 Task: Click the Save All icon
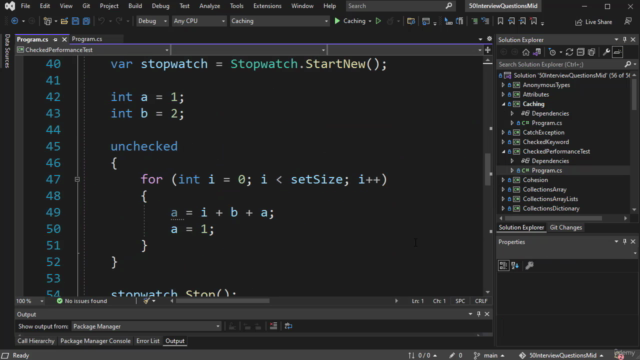[86, 21]
